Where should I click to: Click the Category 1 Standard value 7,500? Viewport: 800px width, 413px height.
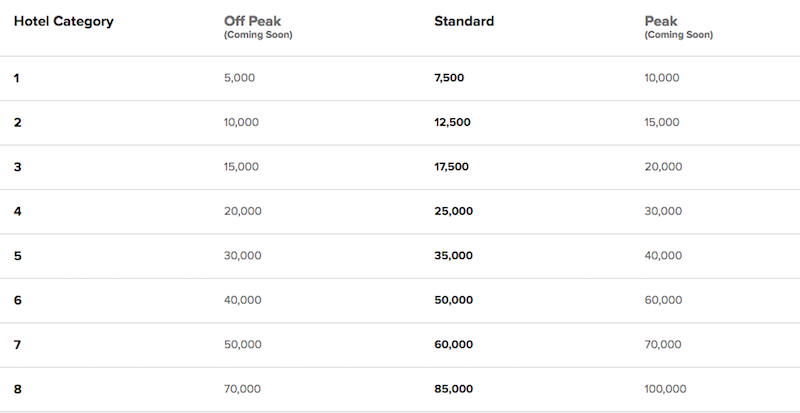pyautogui.click(x=449, y=78)
